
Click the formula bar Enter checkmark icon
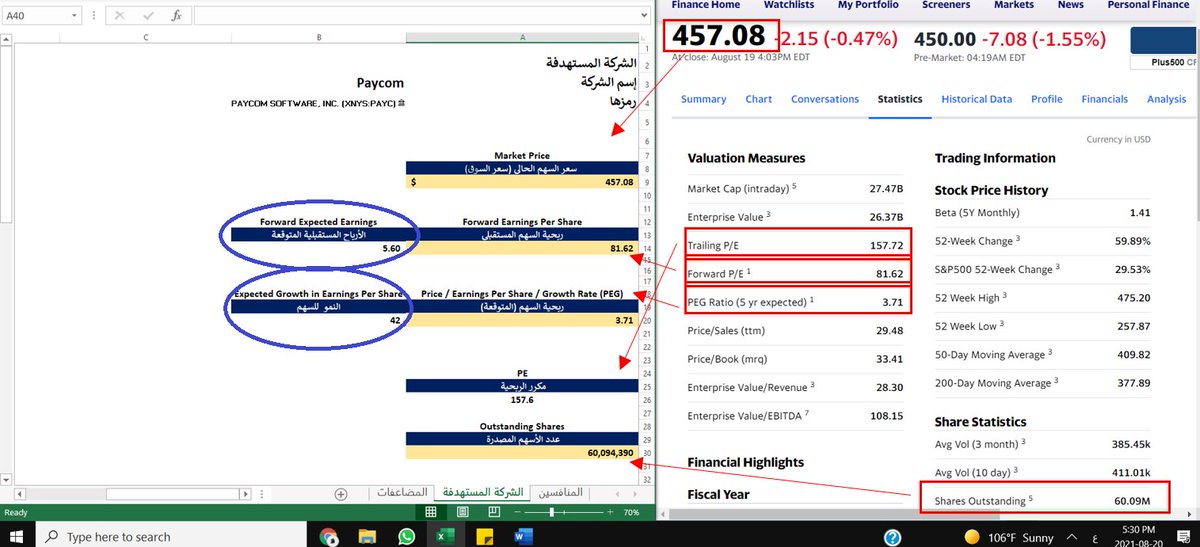click(146, 16)
